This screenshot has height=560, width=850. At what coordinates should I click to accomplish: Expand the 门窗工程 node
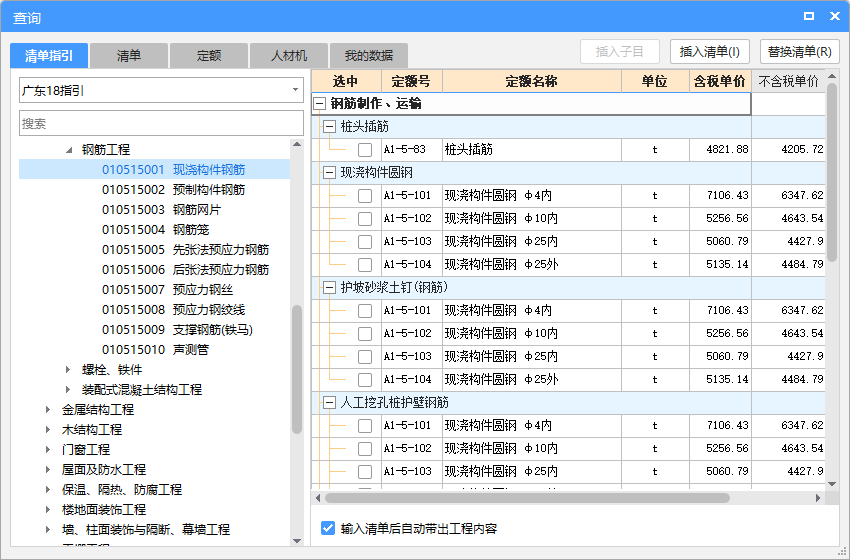[x=48, y=449]
